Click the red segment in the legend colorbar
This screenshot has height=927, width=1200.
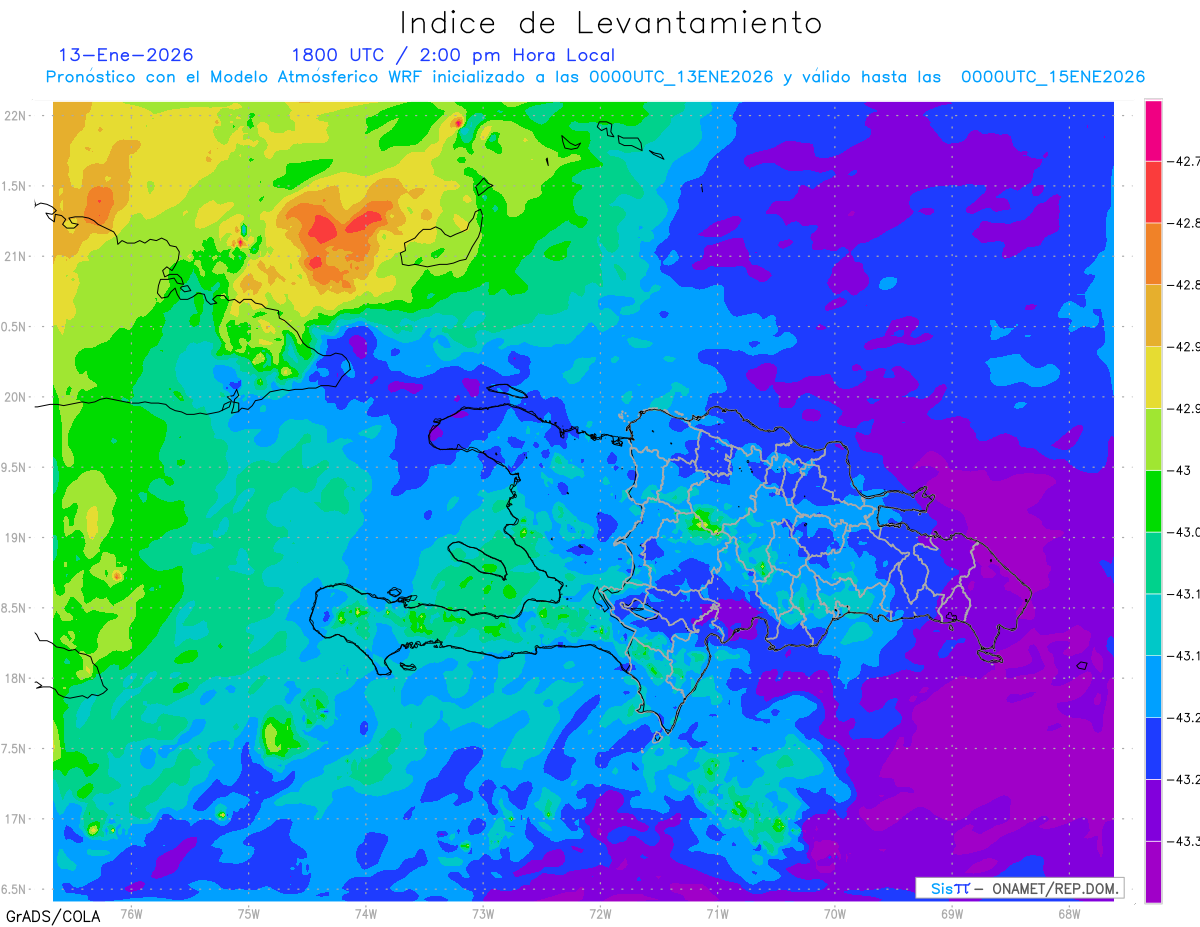click(1153, 192)
